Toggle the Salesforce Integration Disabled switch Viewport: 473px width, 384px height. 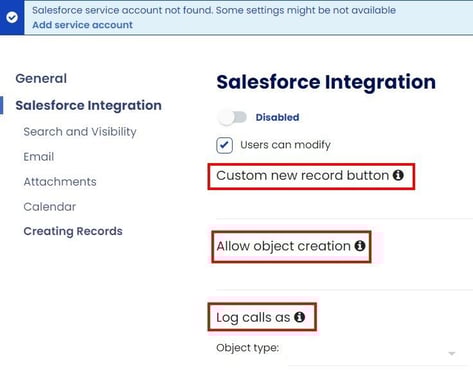[232, 117]
